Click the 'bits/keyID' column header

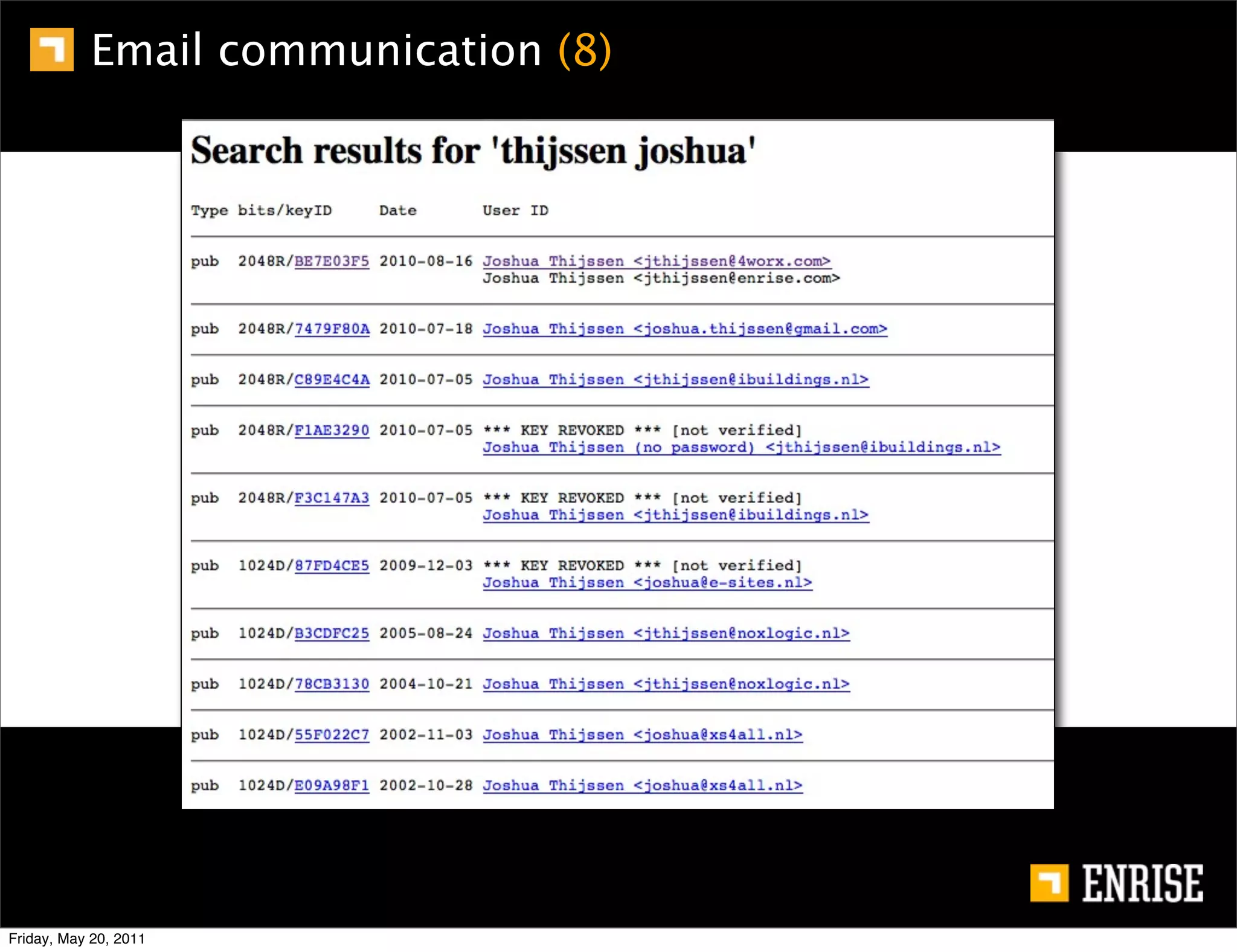tap(284, 210)
